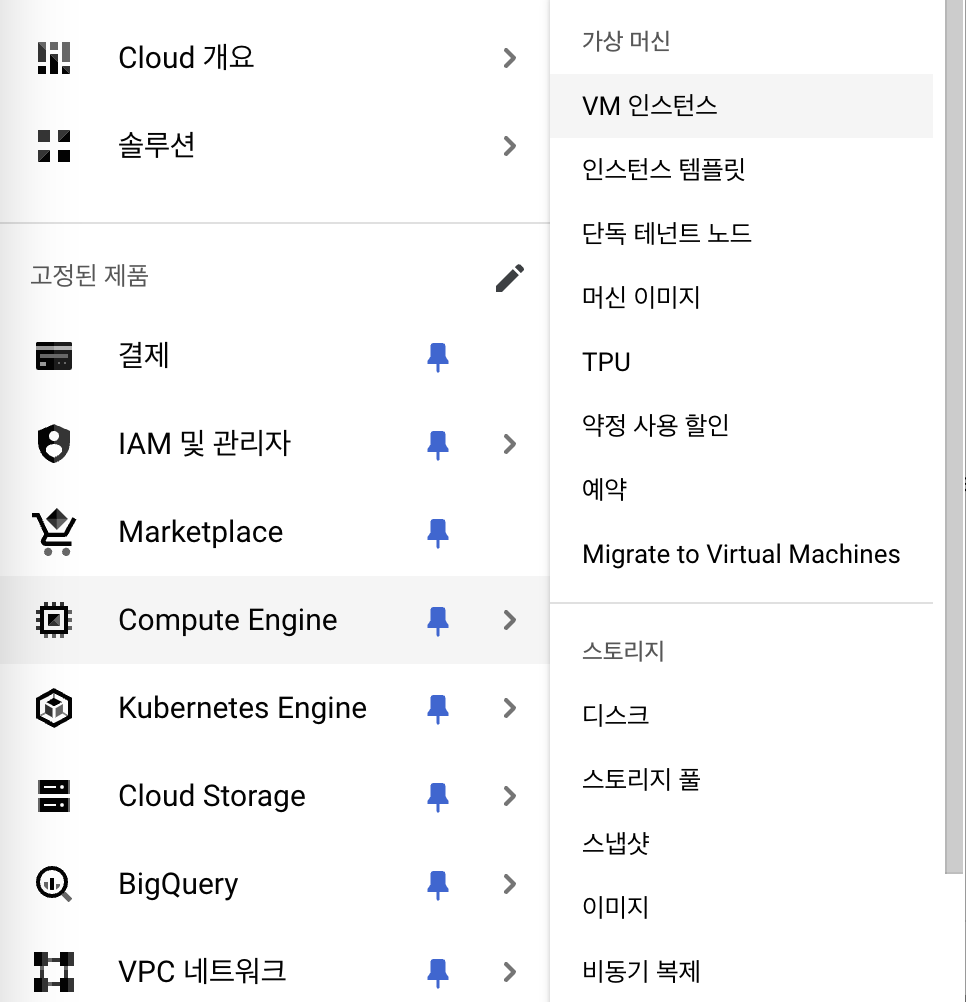Expand VPC 네트워크 submenu arrow
The image size is (966, 1002).
509,972
